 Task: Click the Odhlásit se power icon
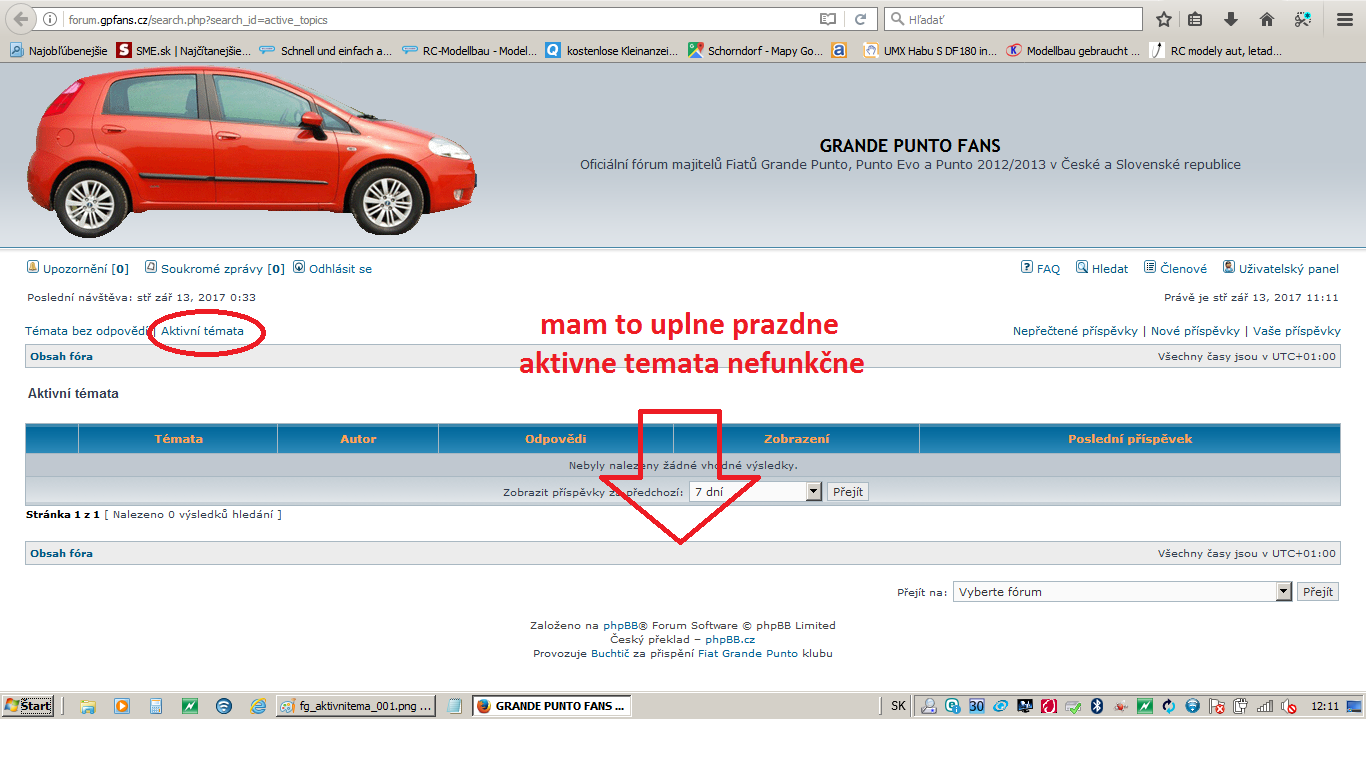(x=299, y=267)
